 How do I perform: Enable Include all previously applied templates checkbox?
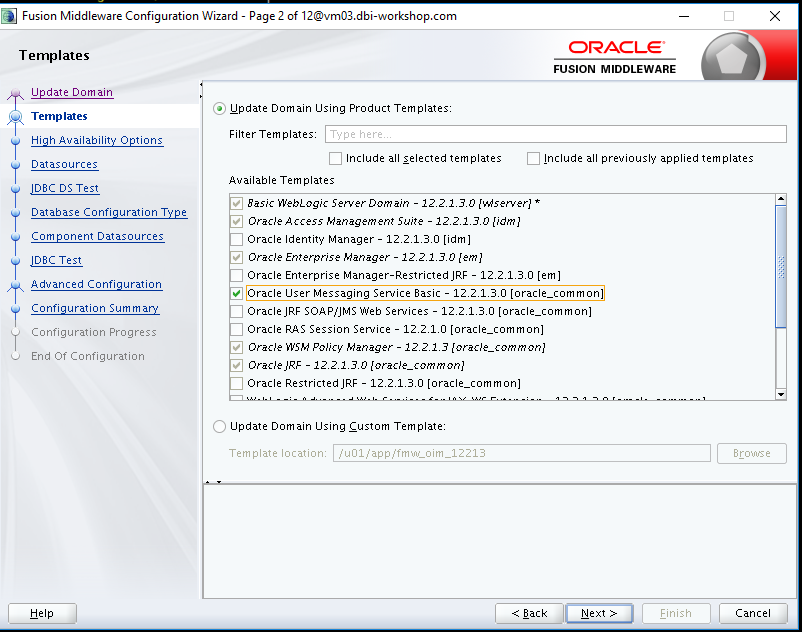click(x=533, y=159)
